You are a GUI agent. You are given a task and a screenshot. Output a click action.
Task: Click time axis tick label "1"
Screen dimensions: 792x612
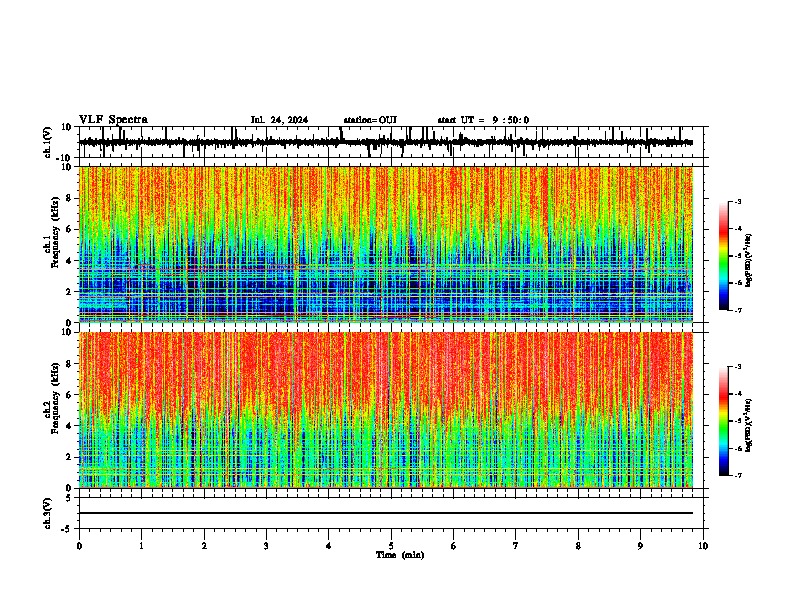[141, 546]
